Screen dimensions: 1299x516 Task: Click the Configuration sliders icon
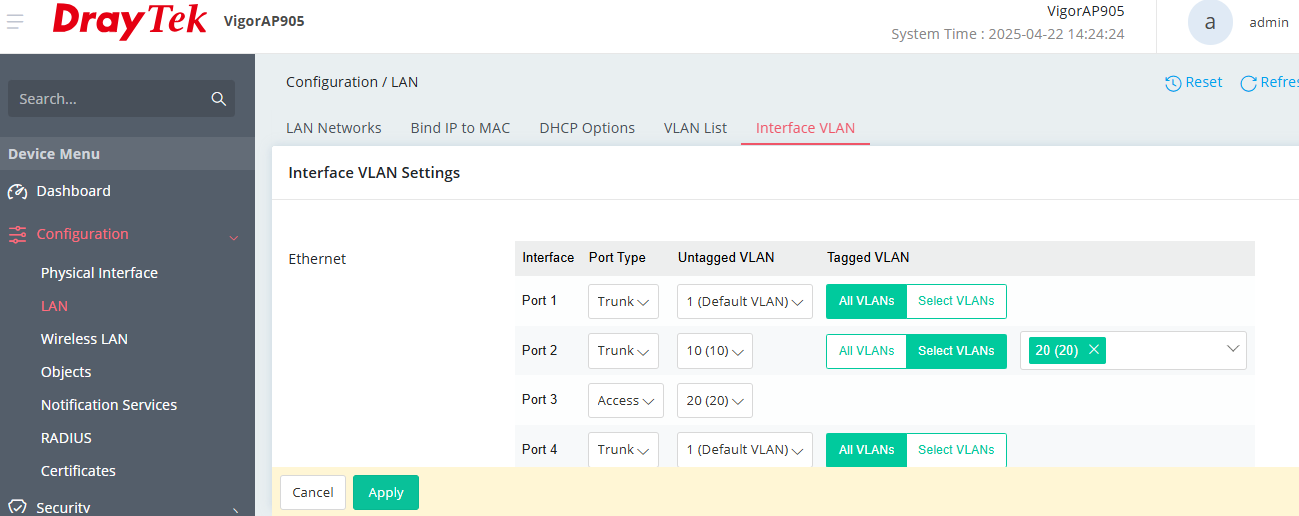click(x=17, y=234)
